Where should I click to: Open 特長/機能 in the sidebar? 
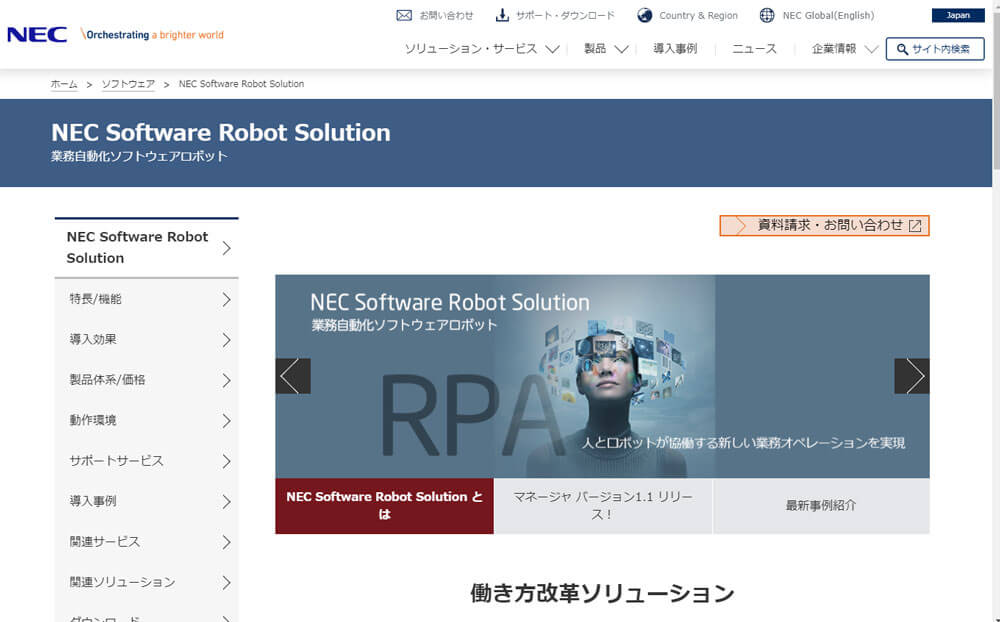[x=146, y=299]
